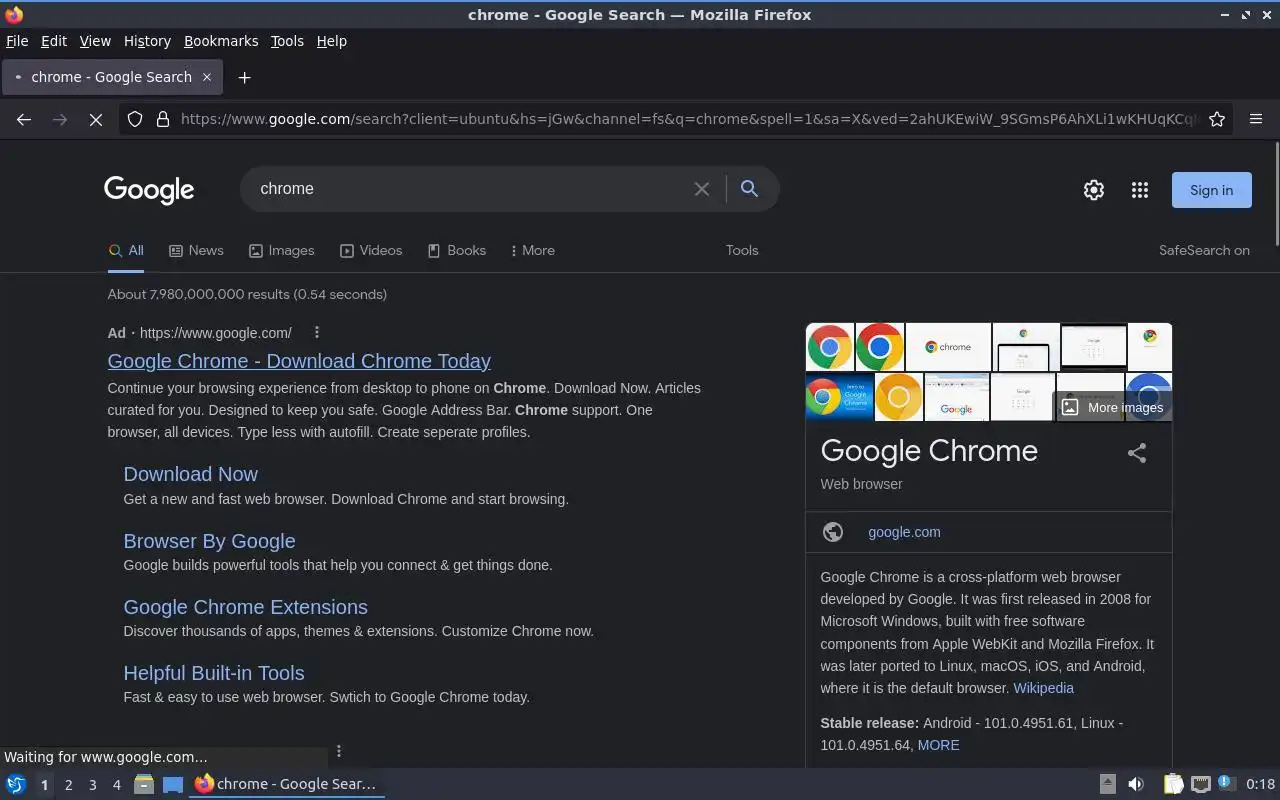The width and height of the screenshot is (1280, 800).
Task: Click the page vertical scrollbar
Action: tap(1276, 192)
